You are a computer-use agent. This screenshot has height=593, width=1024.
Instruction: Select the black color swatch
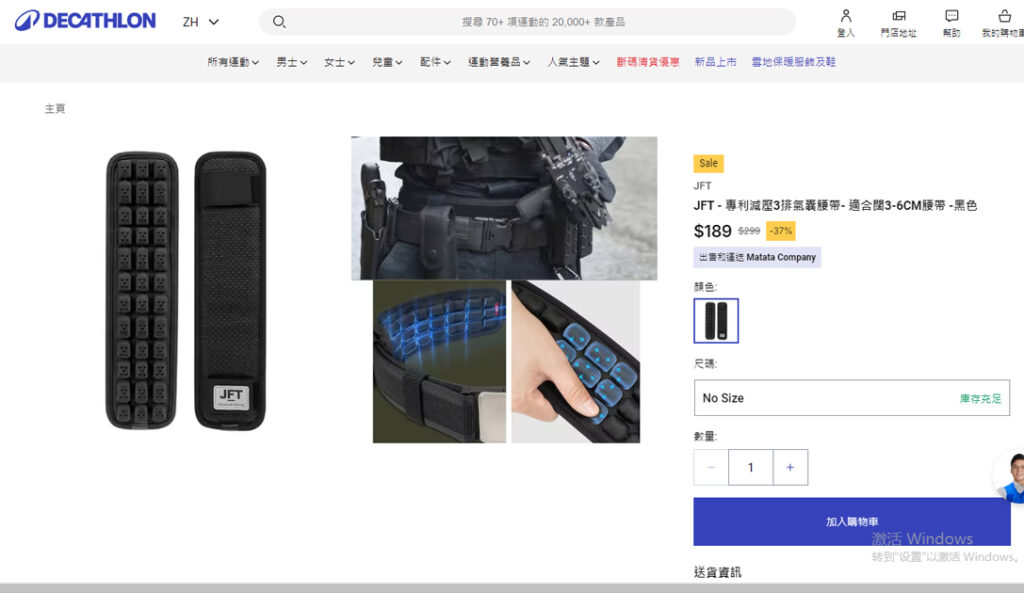point(716,321)
